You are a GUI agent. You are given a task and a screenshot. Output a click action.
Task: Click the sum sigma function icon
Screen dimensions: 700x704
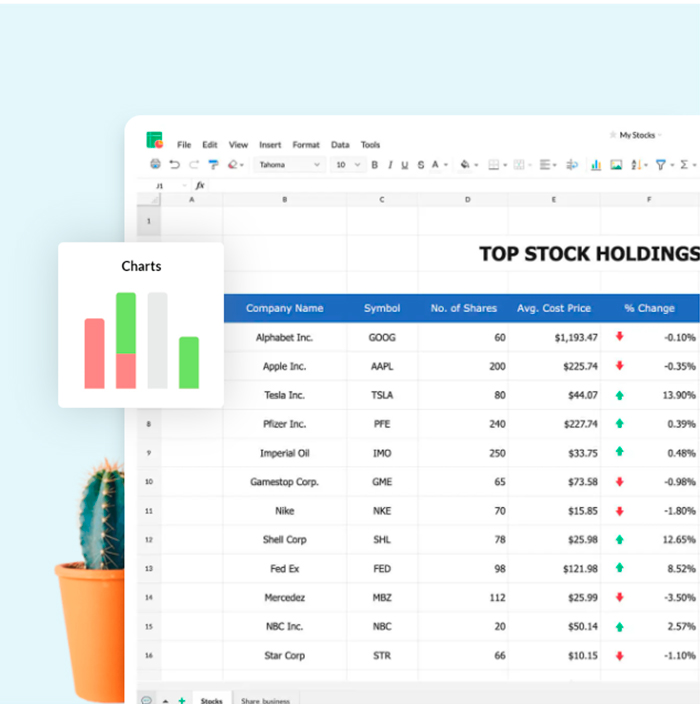[x=684, y=165]
